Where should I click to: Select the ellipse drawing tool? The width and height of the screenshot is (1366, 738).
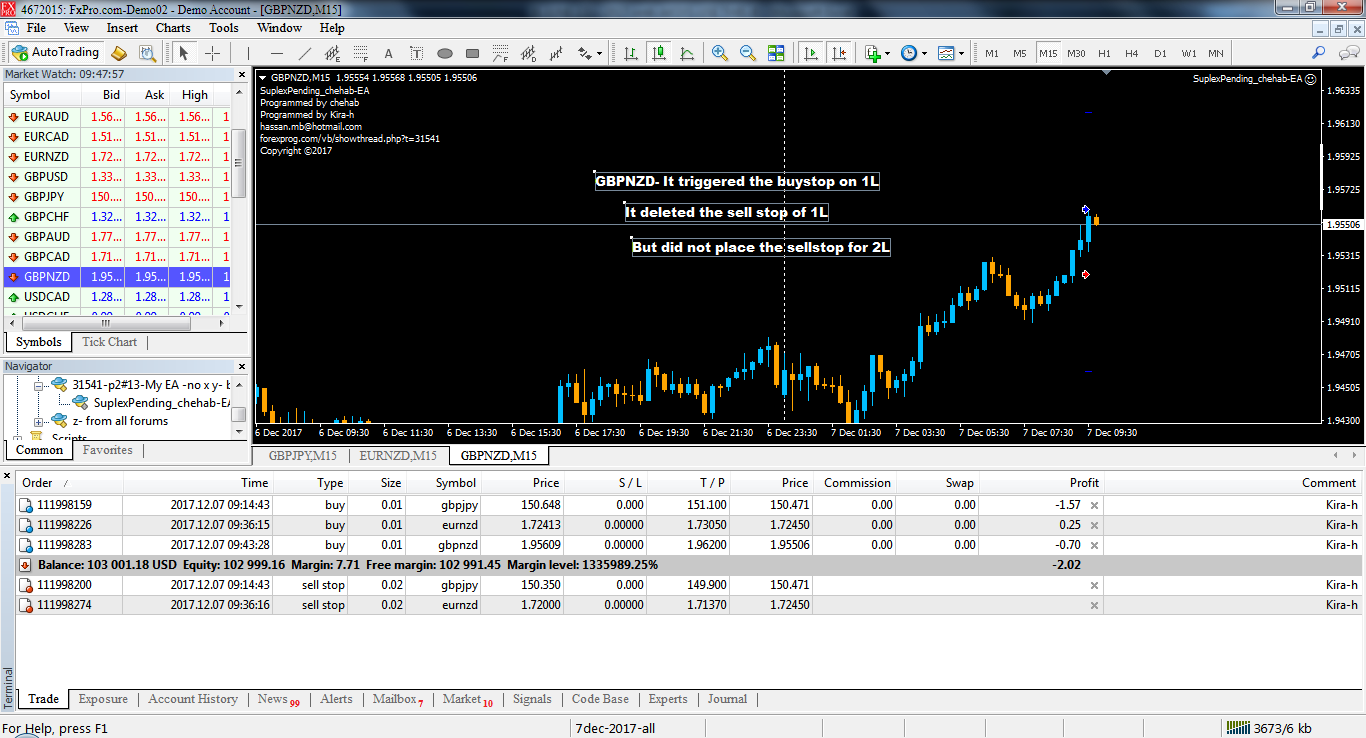tap(445, 53)
